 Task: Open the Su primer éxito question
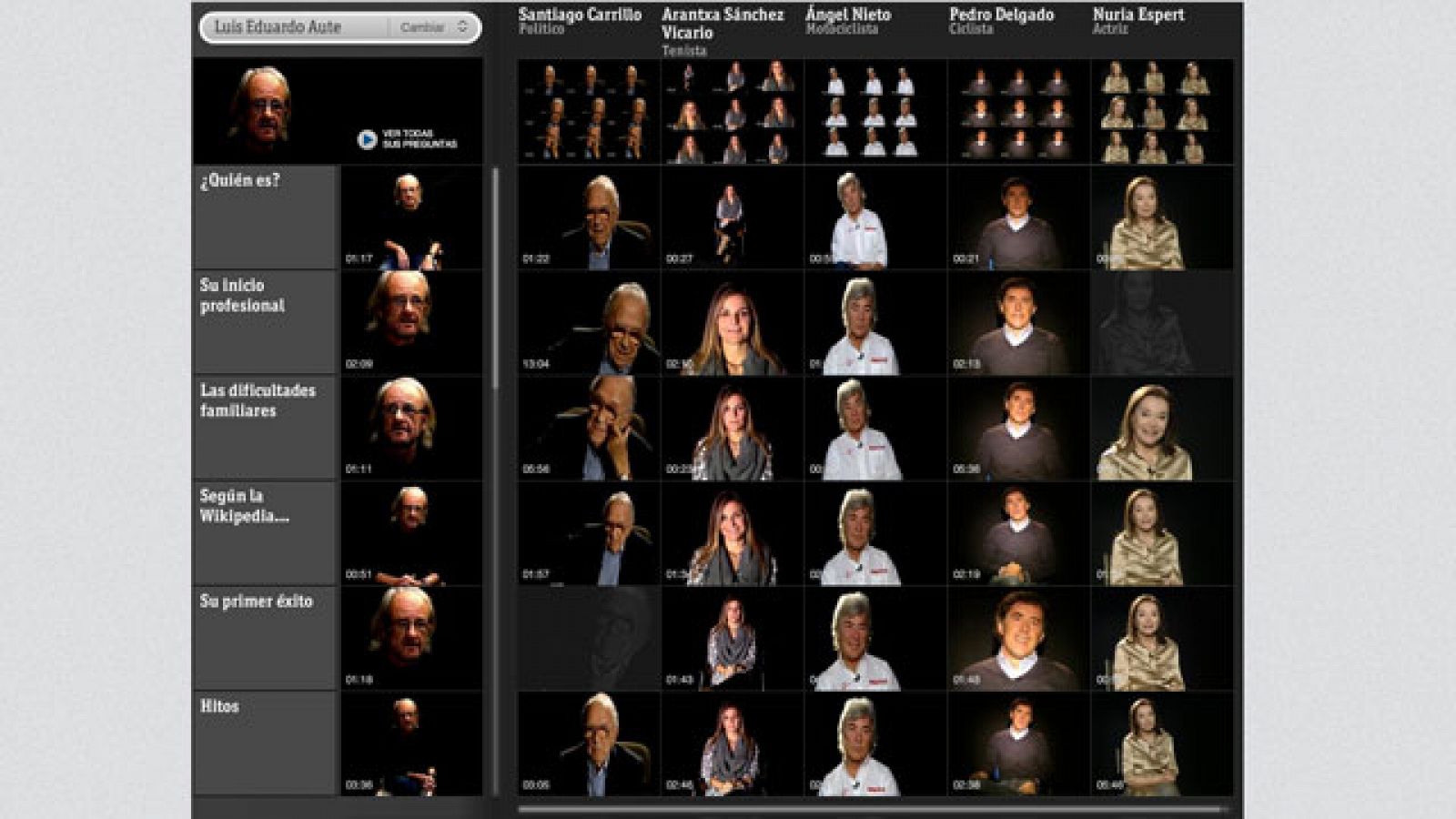(264, 637)
